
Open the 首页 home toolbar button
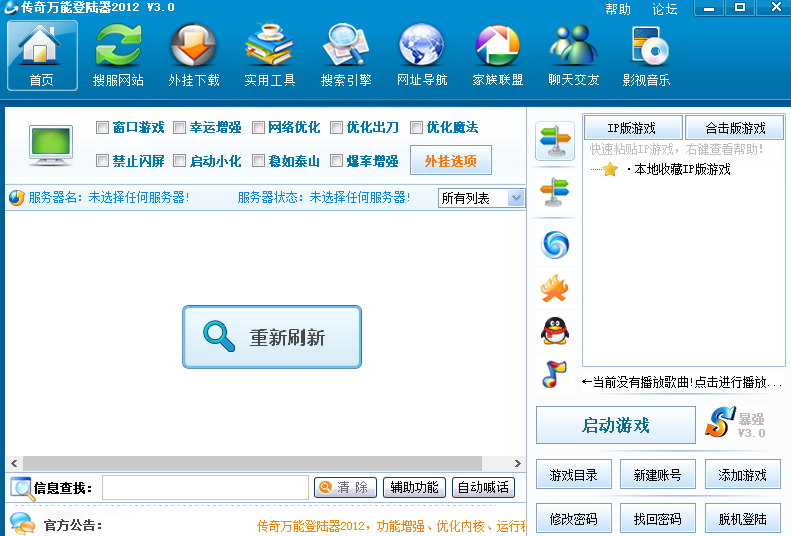(42, 55)
